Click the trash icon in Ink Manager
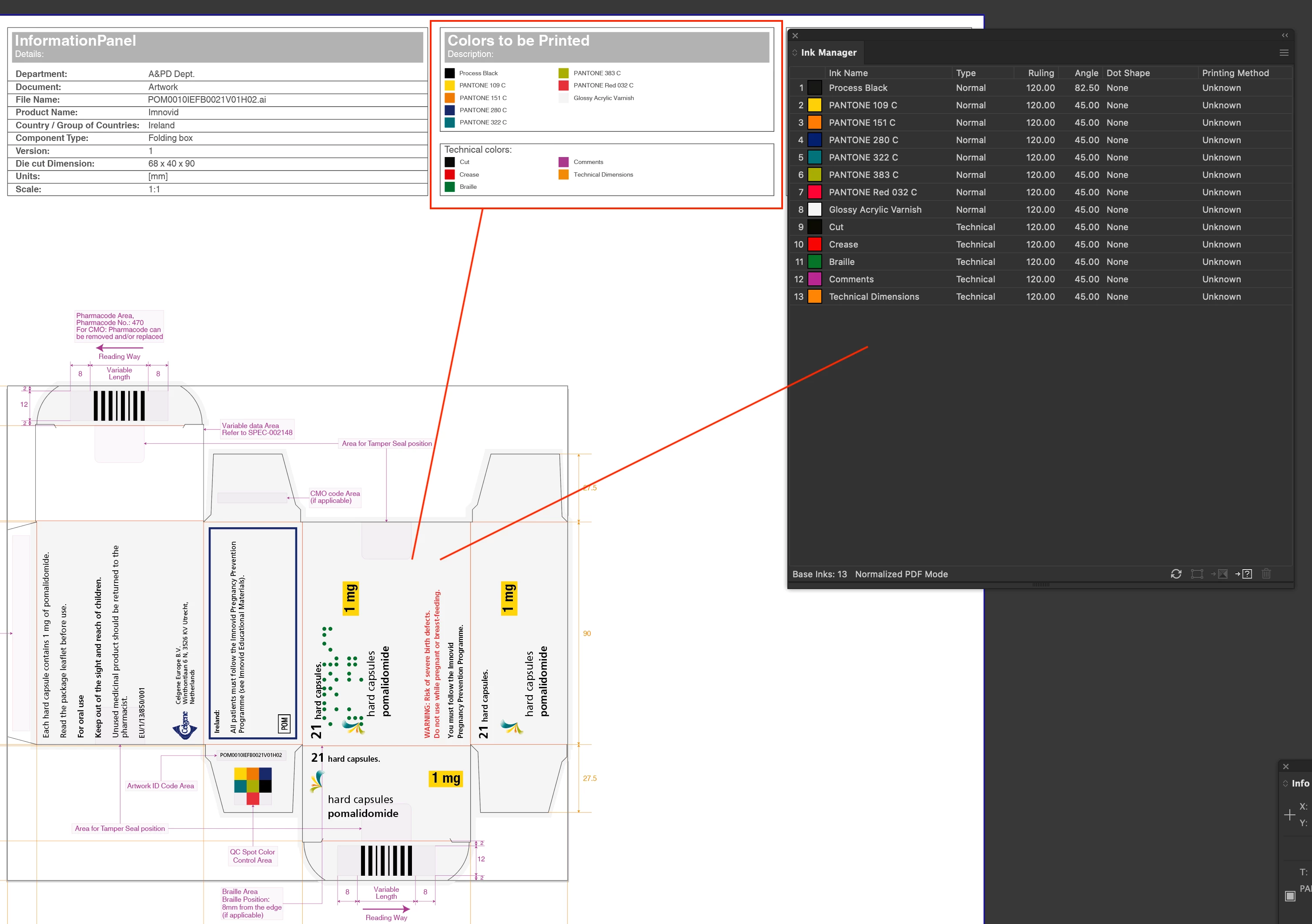 (x=1266, y=574)
